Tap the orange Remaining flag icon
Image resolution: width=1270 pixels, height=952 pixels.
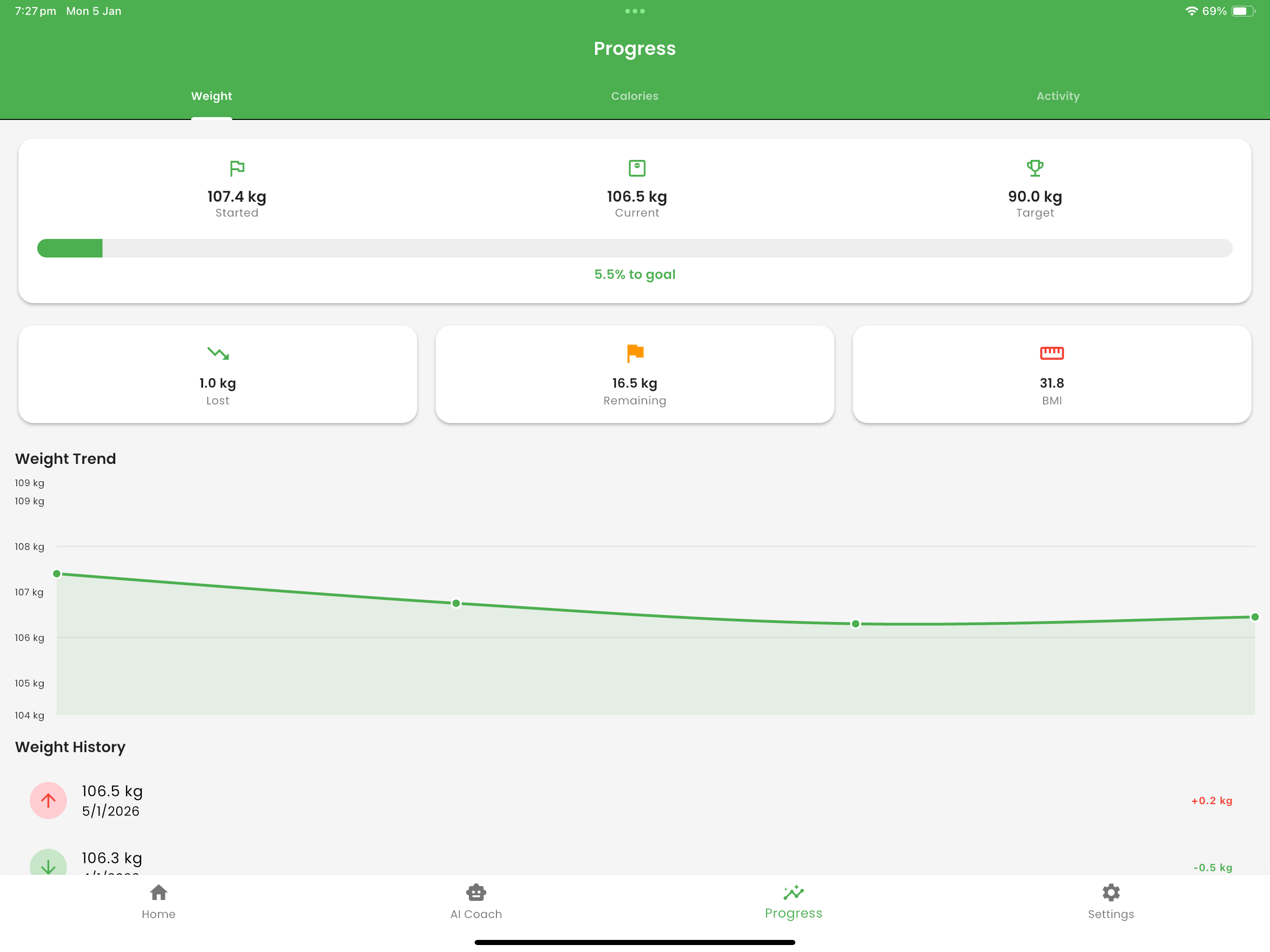pyautogui.click(x=635, y=353)
